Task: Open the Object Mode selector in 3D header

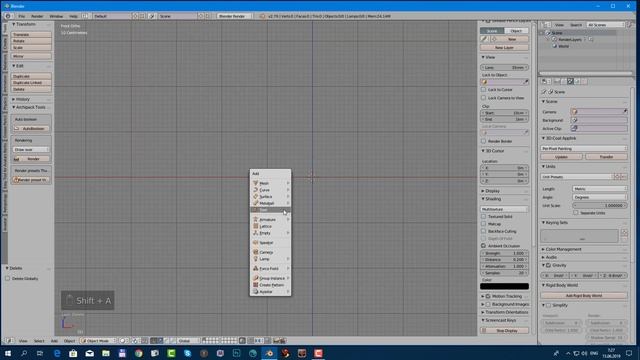Action: tap(98, 340)
